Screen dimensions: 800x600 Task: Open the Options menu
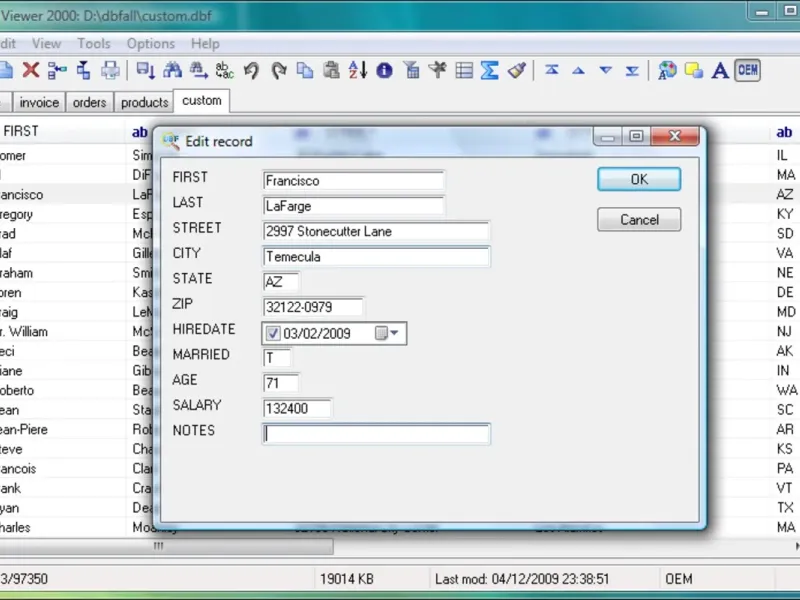pyautogui.click(x=151, y=44)
